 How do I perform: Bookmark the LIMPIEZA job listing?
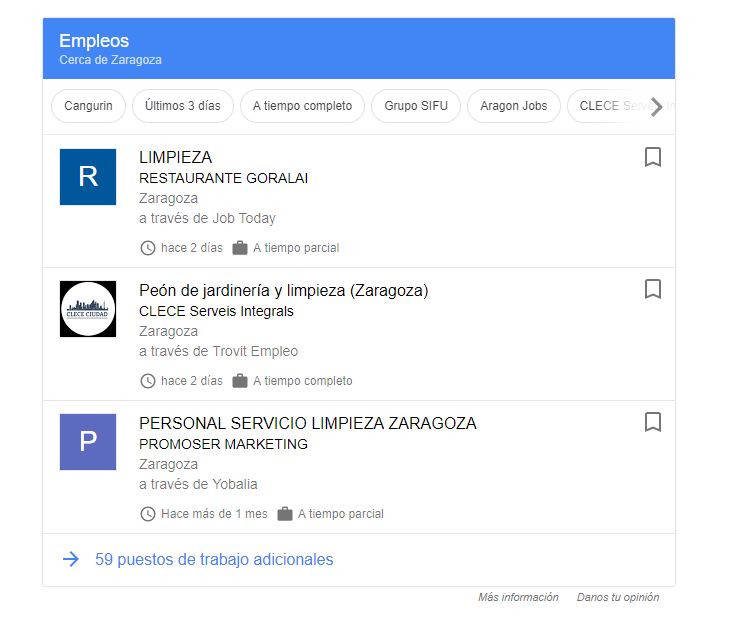pyautogui.click(x=652, y=157)
